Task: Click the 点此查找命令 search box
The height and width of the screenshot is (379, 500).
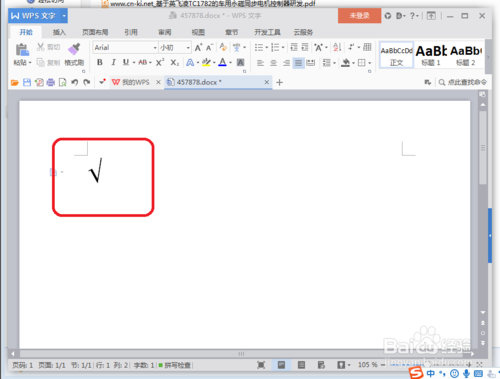Action: tap(463, 82)
